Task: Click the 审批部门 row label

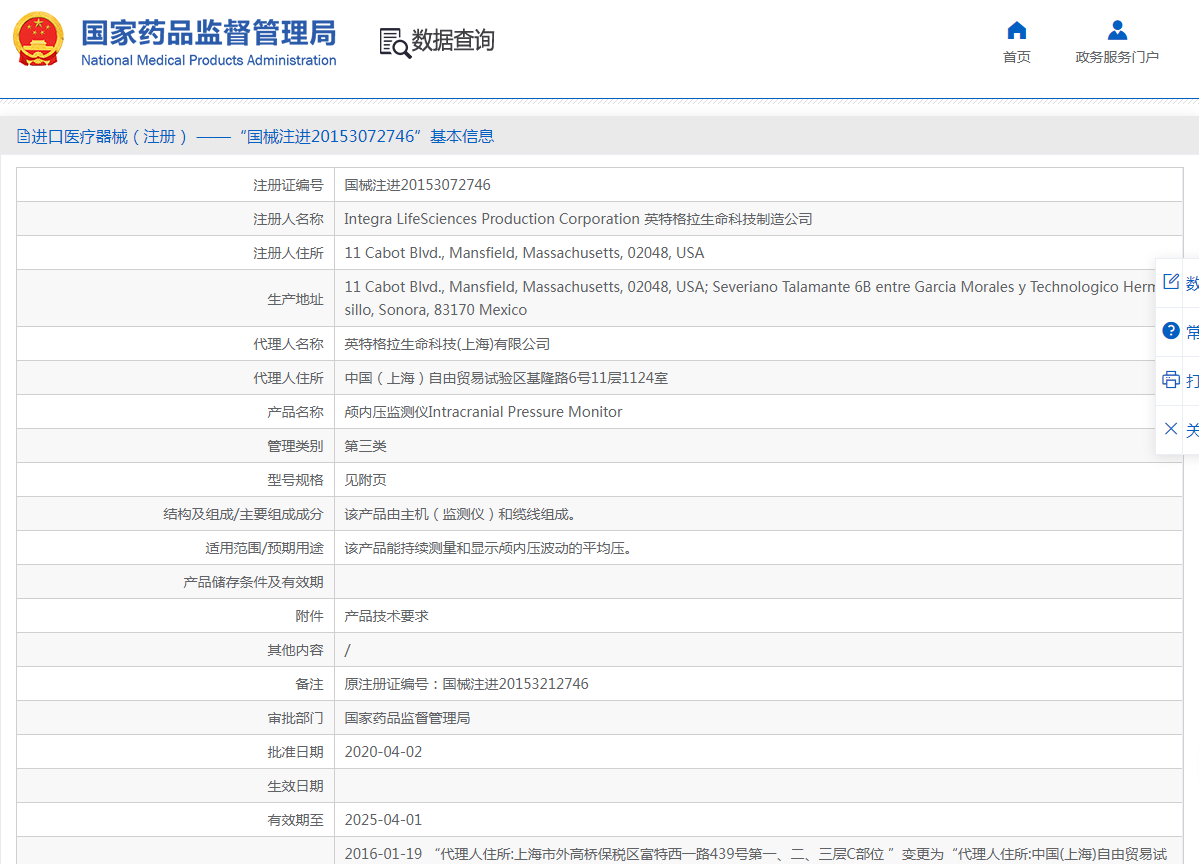Action: click(295, 718)
